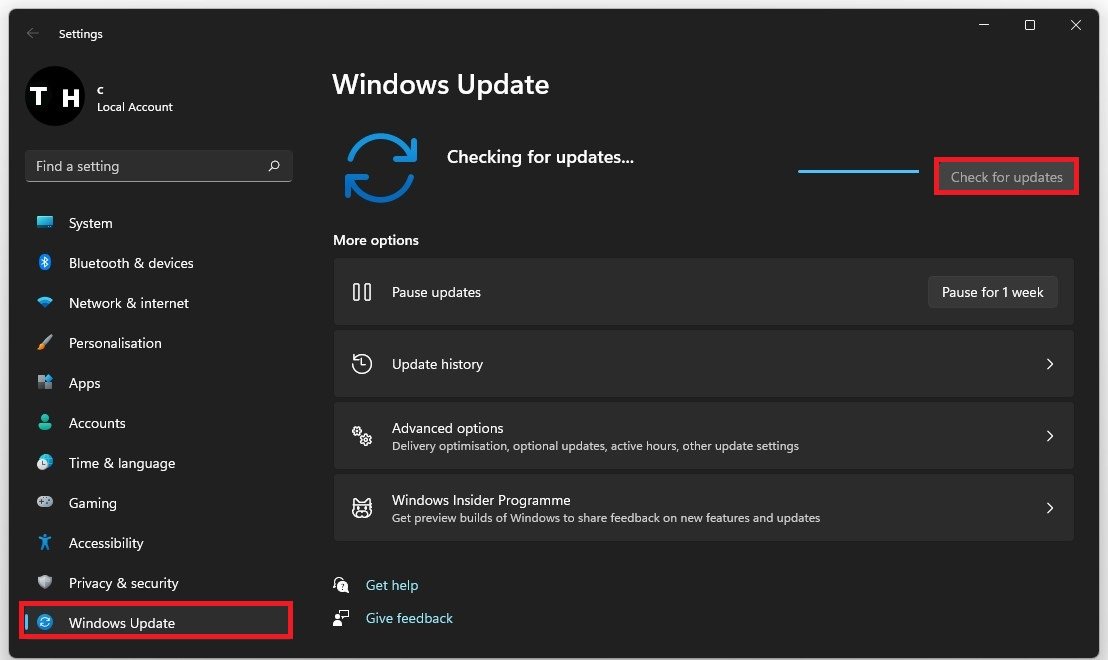Viewport: 1108px width, 660px height.
Task: Click the Find a setting search box
Action: click(158, 166)
